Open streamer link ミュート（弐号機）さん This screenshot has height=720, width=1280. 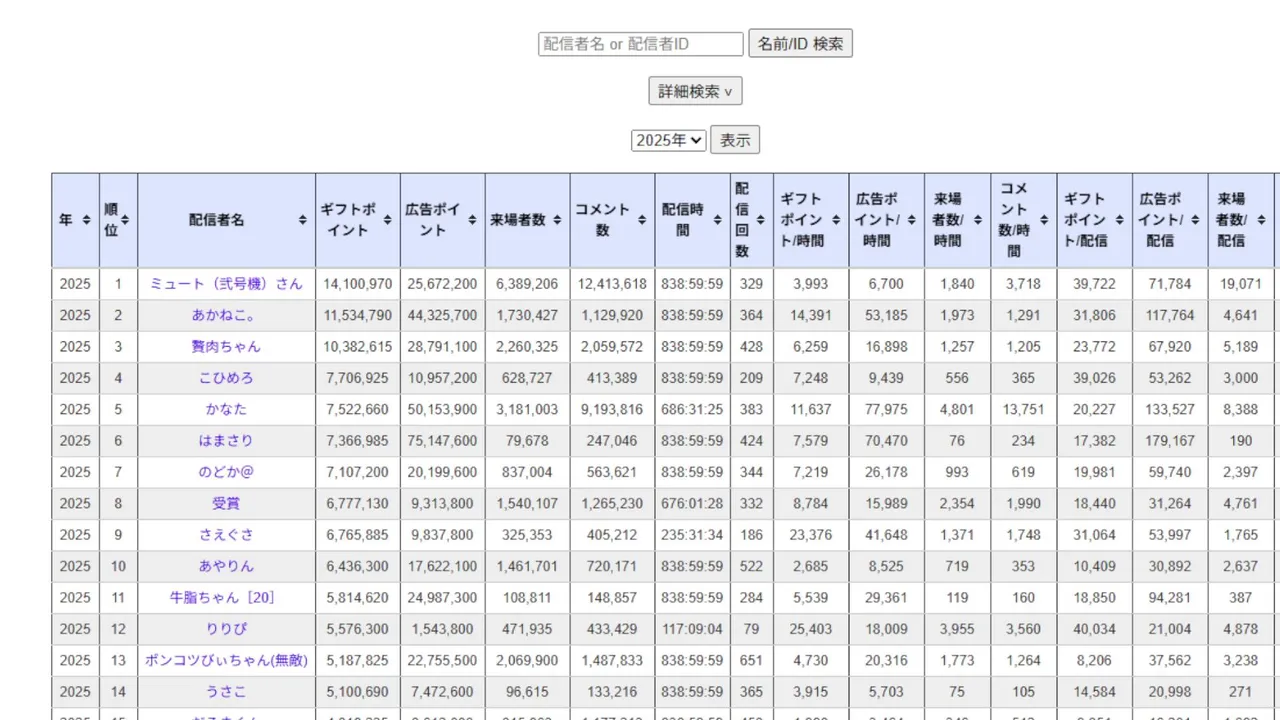[226, 284]
